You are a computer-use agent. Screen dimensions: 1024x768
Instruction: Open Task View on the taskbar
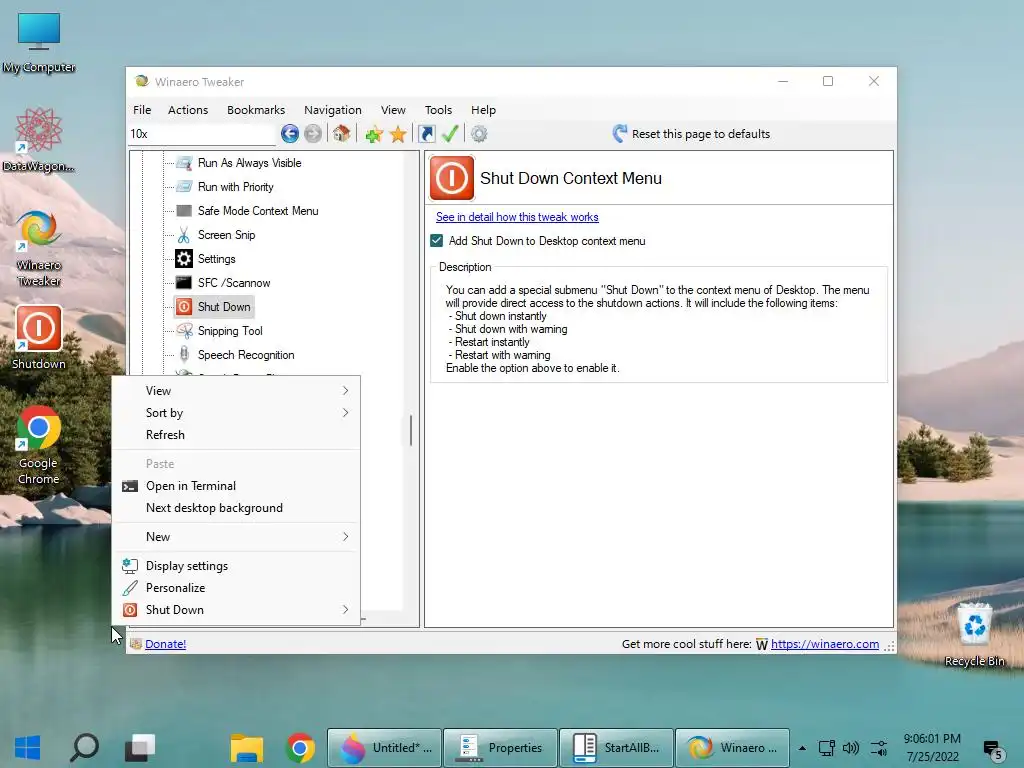click(140, 748)
